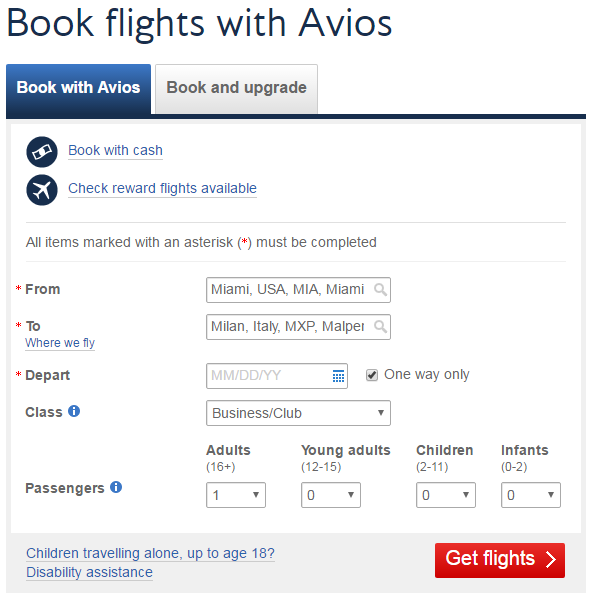This screenshot has height=604, width=594.
Task: Click the Class info icon
Action: [x=74, y=411]
